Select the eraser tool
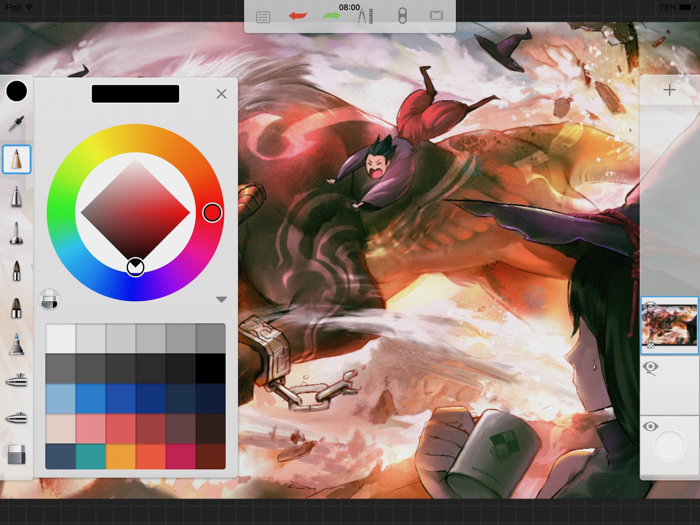The image size is (700, 525). [x=17, y=454]
